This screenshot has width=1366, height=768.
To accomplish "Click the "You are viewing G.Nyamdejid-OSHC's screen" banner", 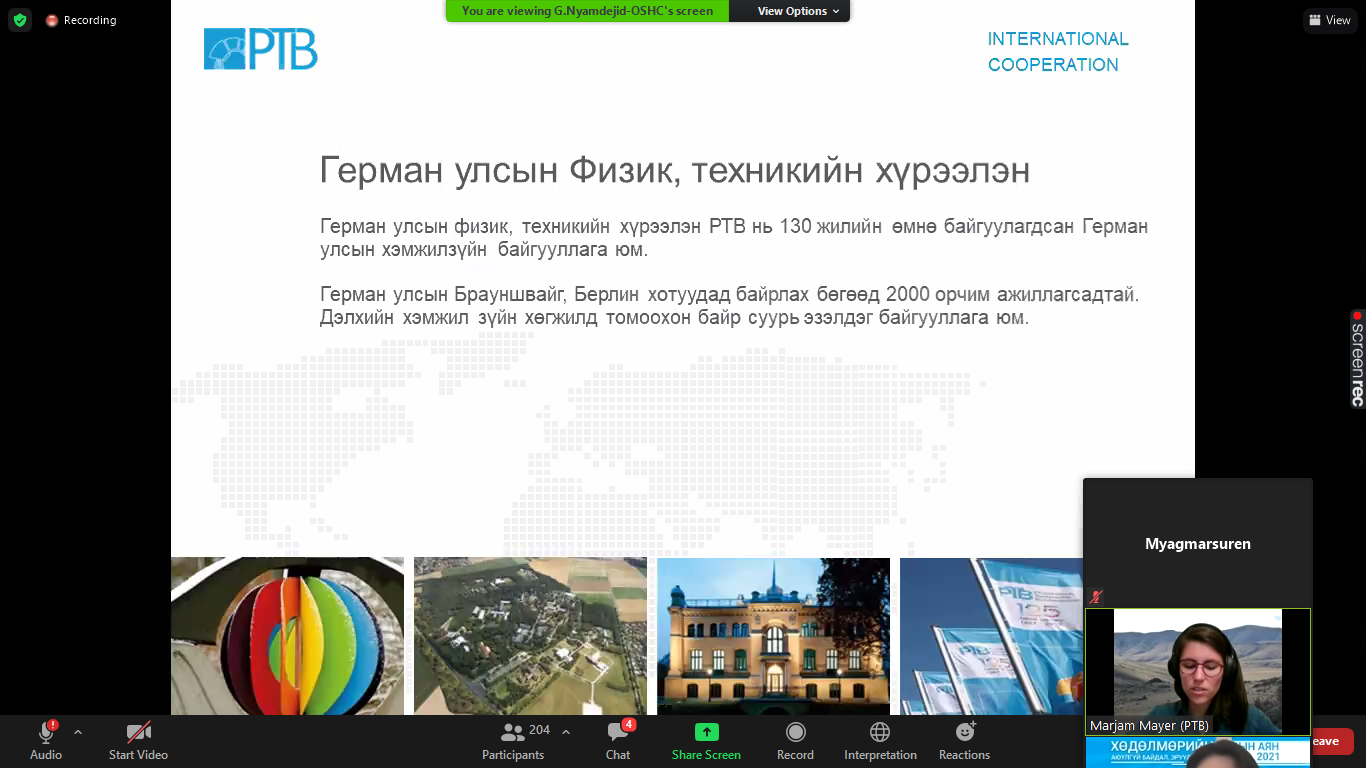I will pos(588,11).
